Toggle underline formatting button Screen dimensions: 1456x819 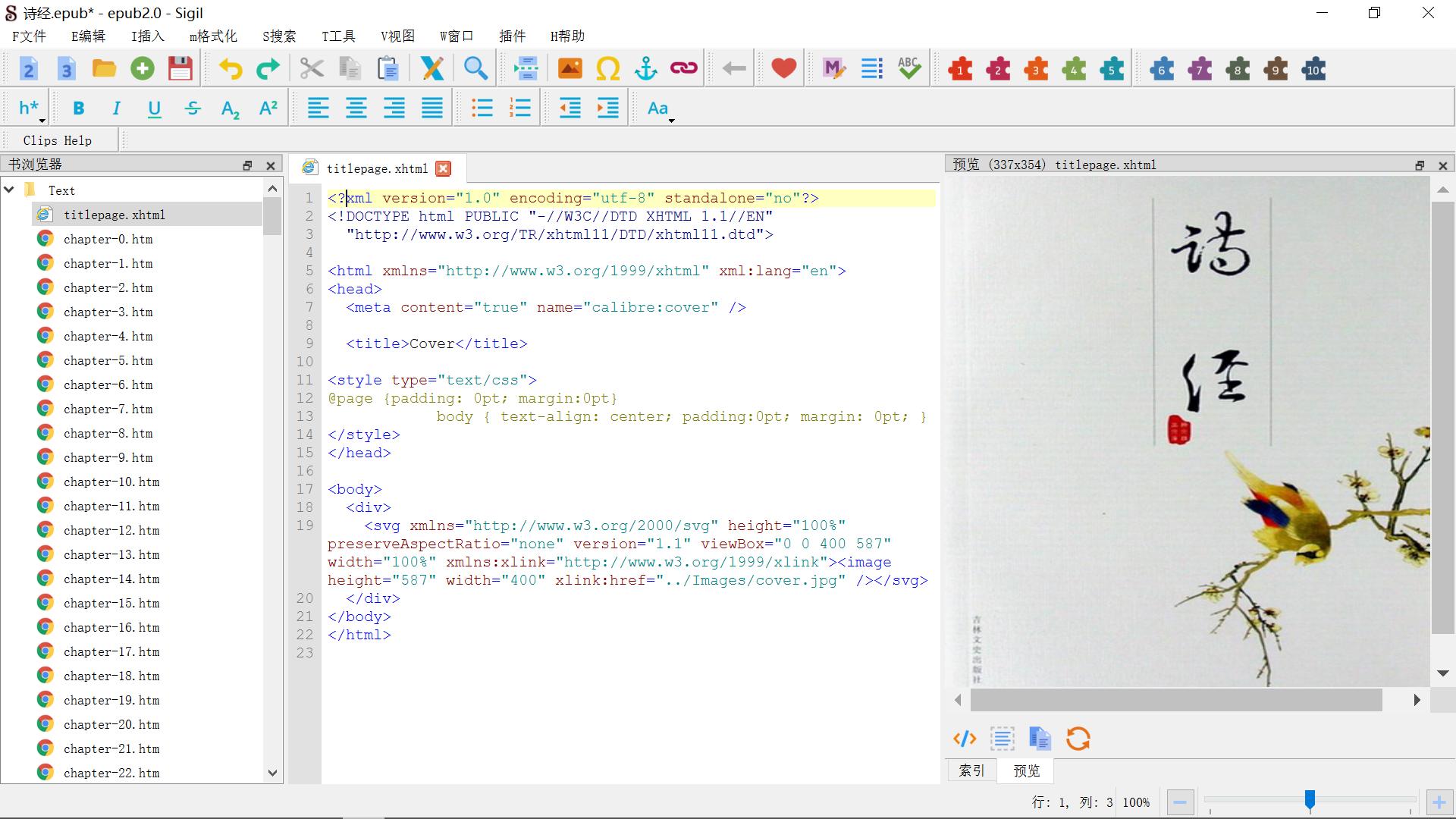point(154,108)
